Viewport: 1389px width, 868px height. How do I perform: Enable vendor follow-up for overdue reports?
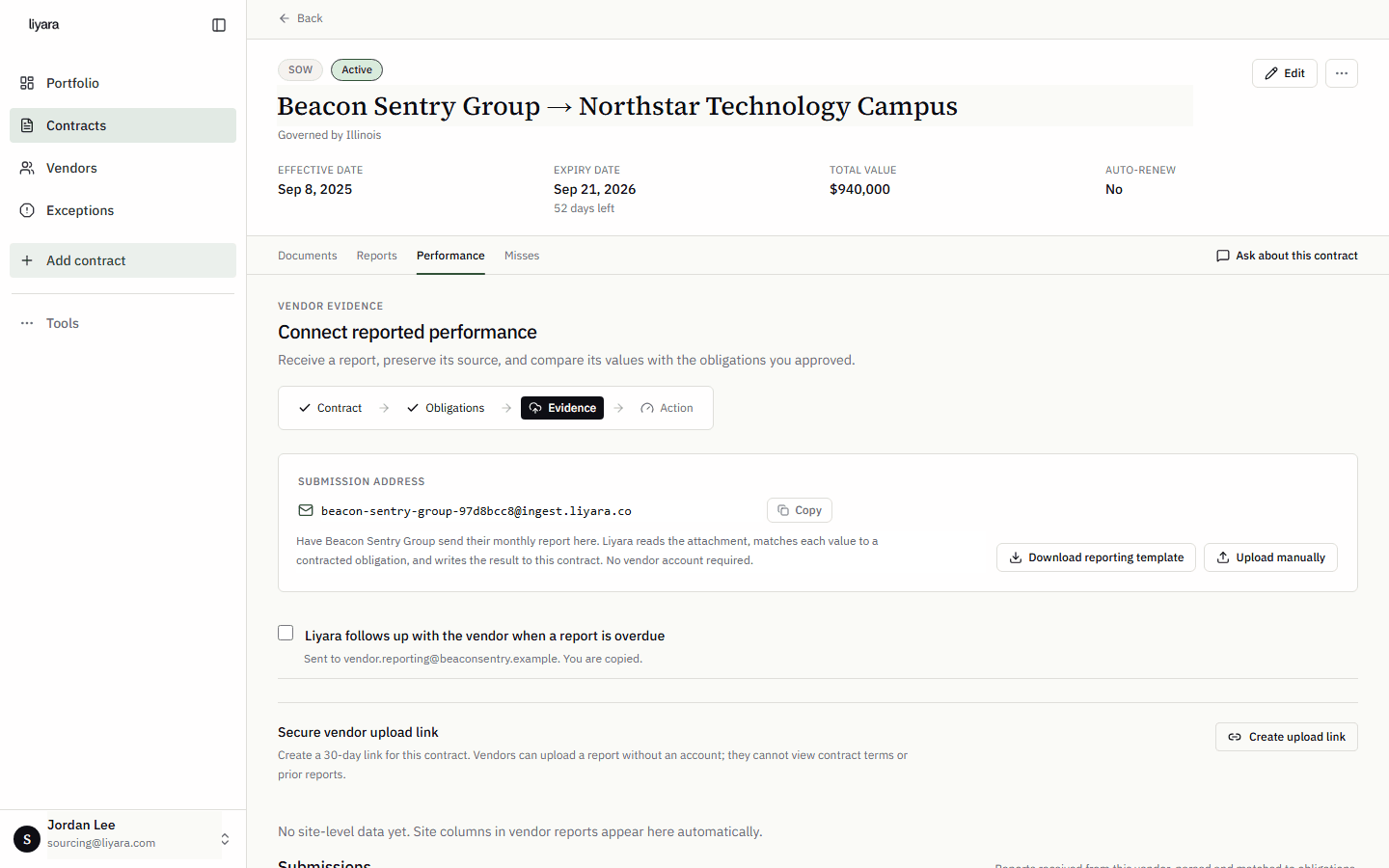click(286, 633)
